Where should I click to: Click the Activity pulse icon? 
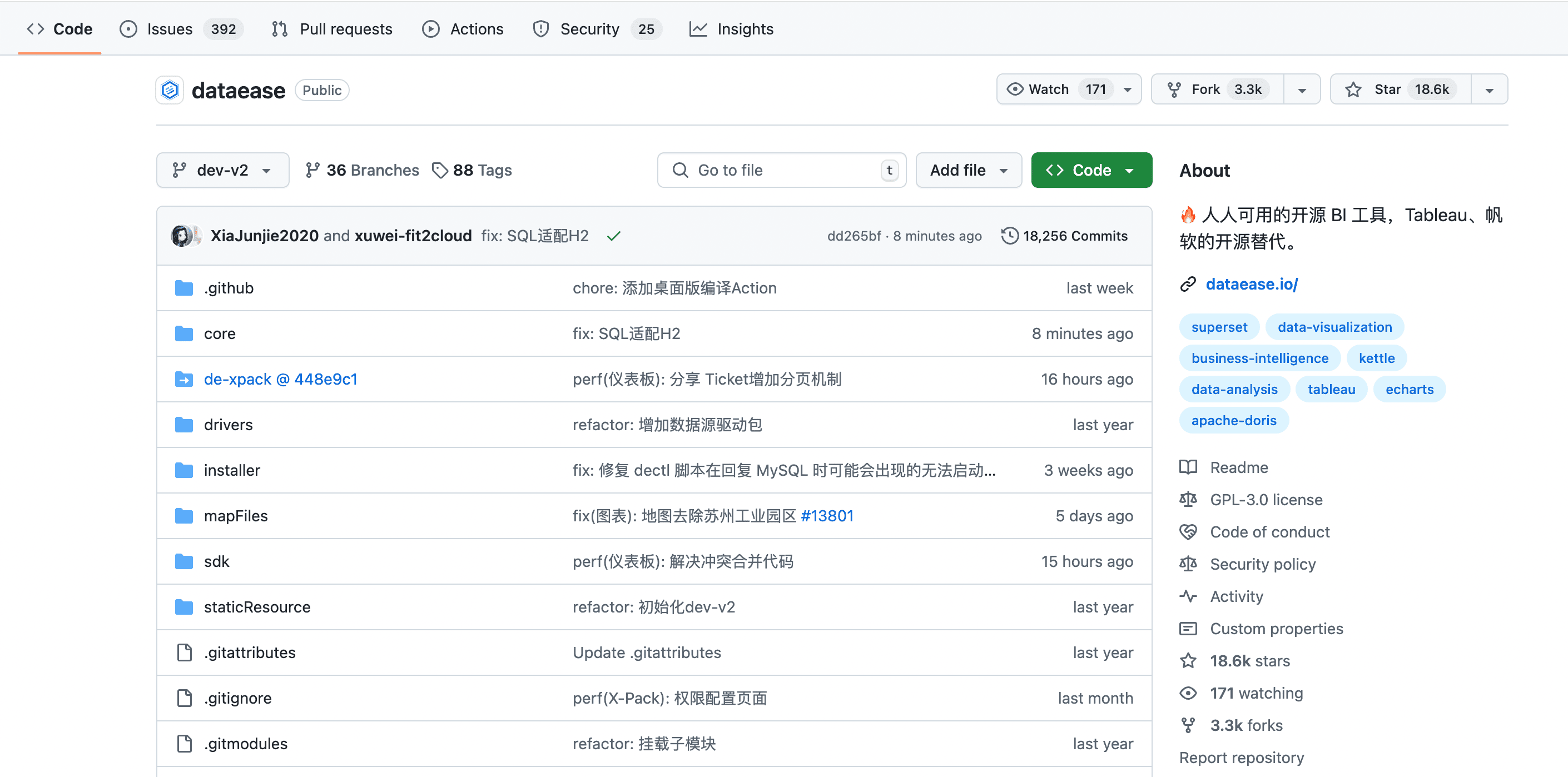(x=1188, y=596)
